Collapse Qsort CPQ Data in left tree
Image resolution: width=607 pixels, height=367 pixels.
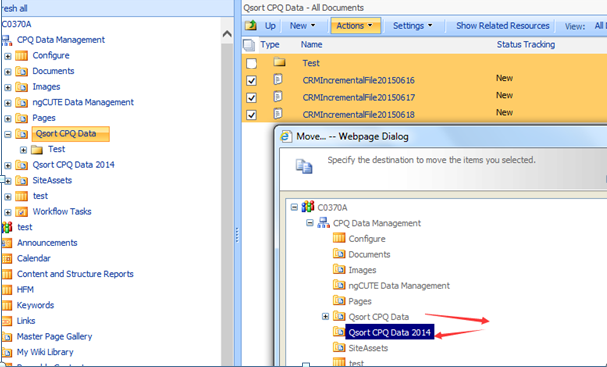[8, 134]
